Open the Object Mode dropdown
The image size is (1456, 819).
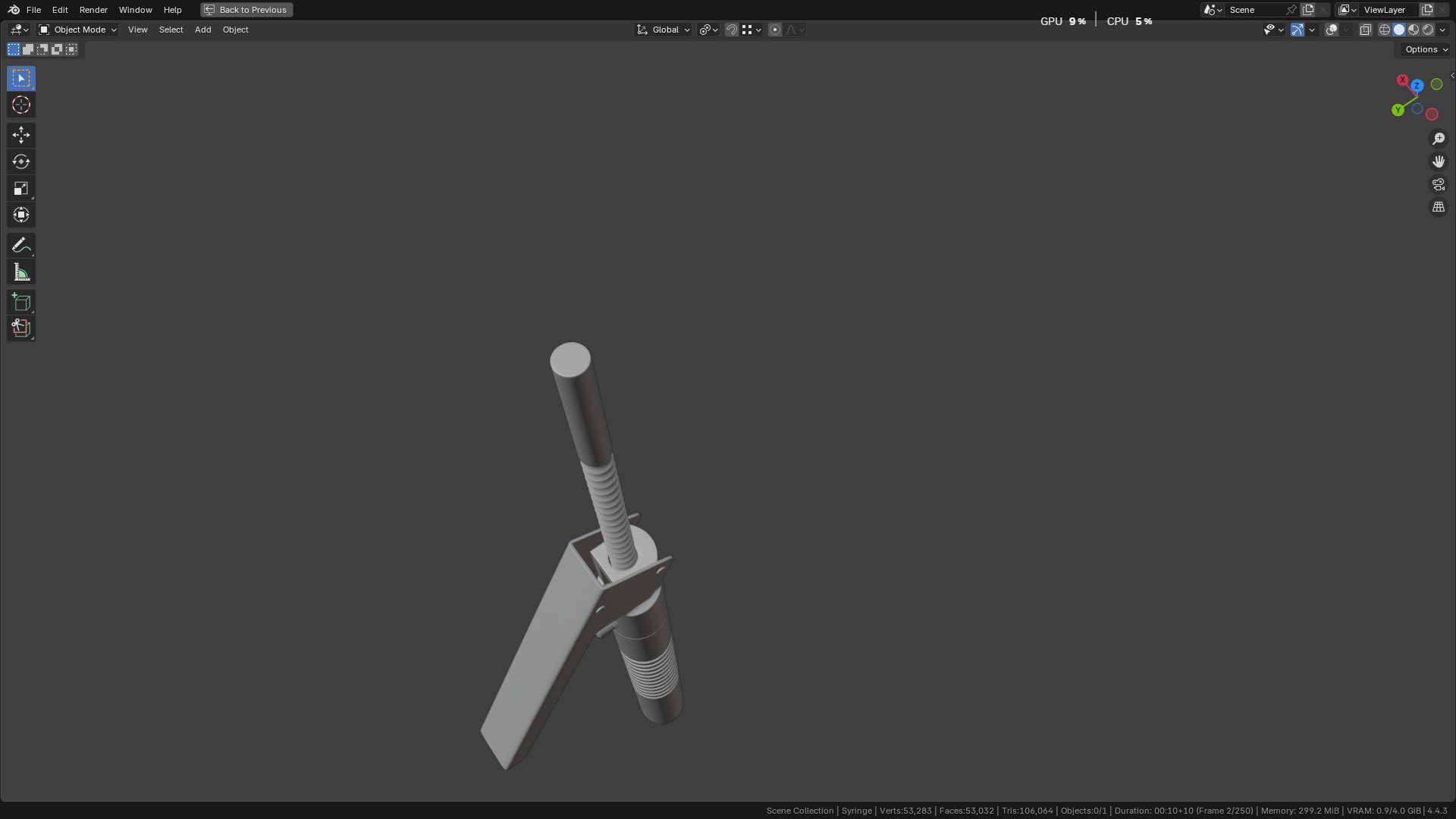coord(77,30)
